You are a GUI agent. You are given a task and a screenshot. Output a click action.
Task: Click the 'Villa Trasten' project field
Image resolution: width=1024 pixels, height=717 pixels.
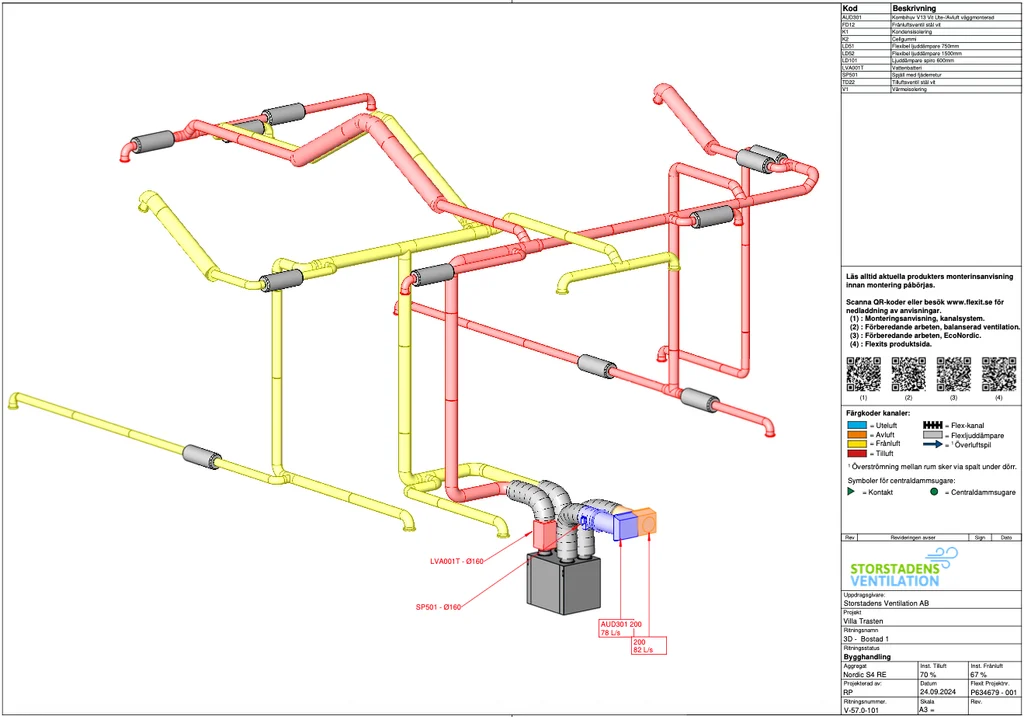863,622
